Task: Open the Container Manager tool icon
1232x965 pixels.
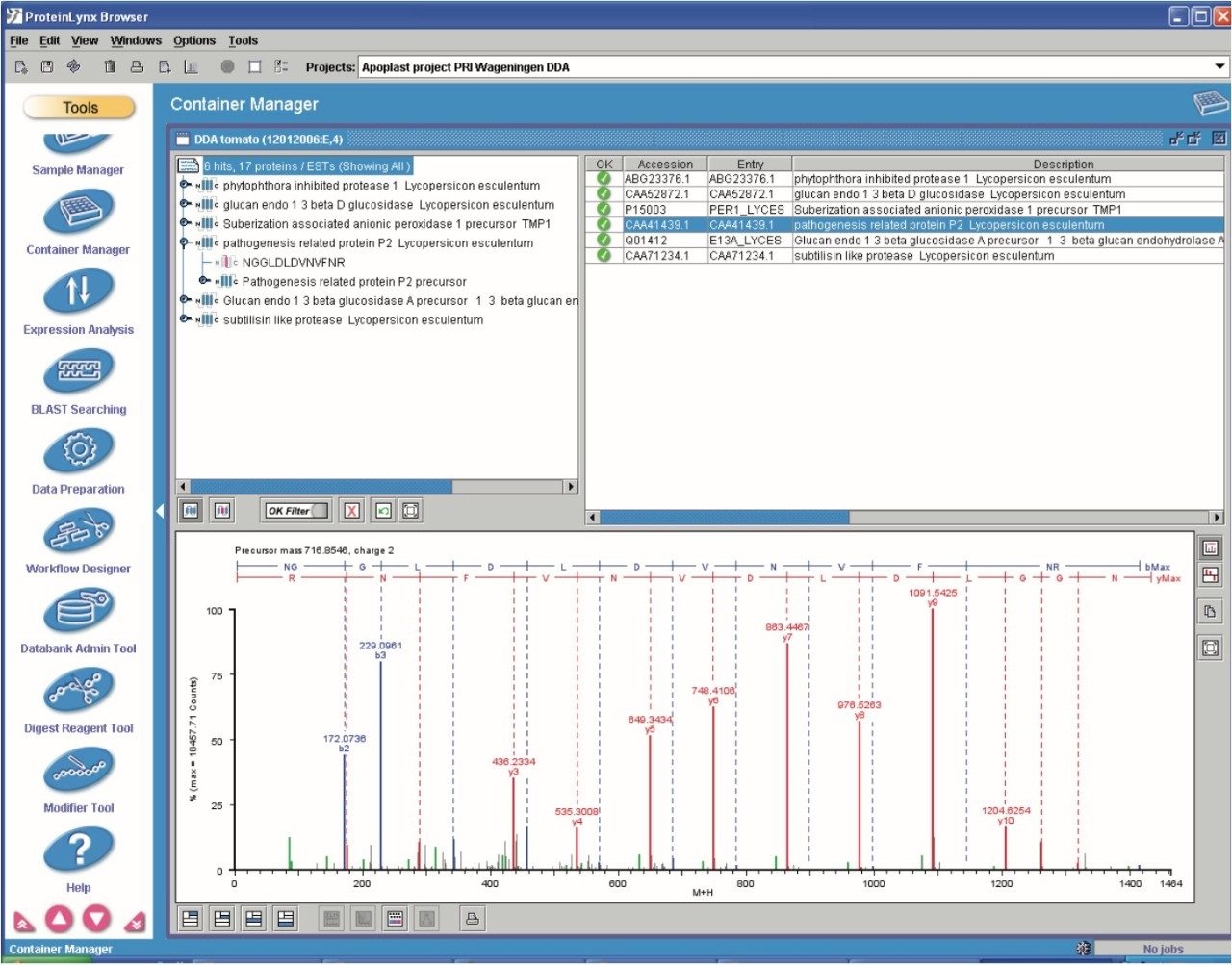Action: (x=78, y=213)
